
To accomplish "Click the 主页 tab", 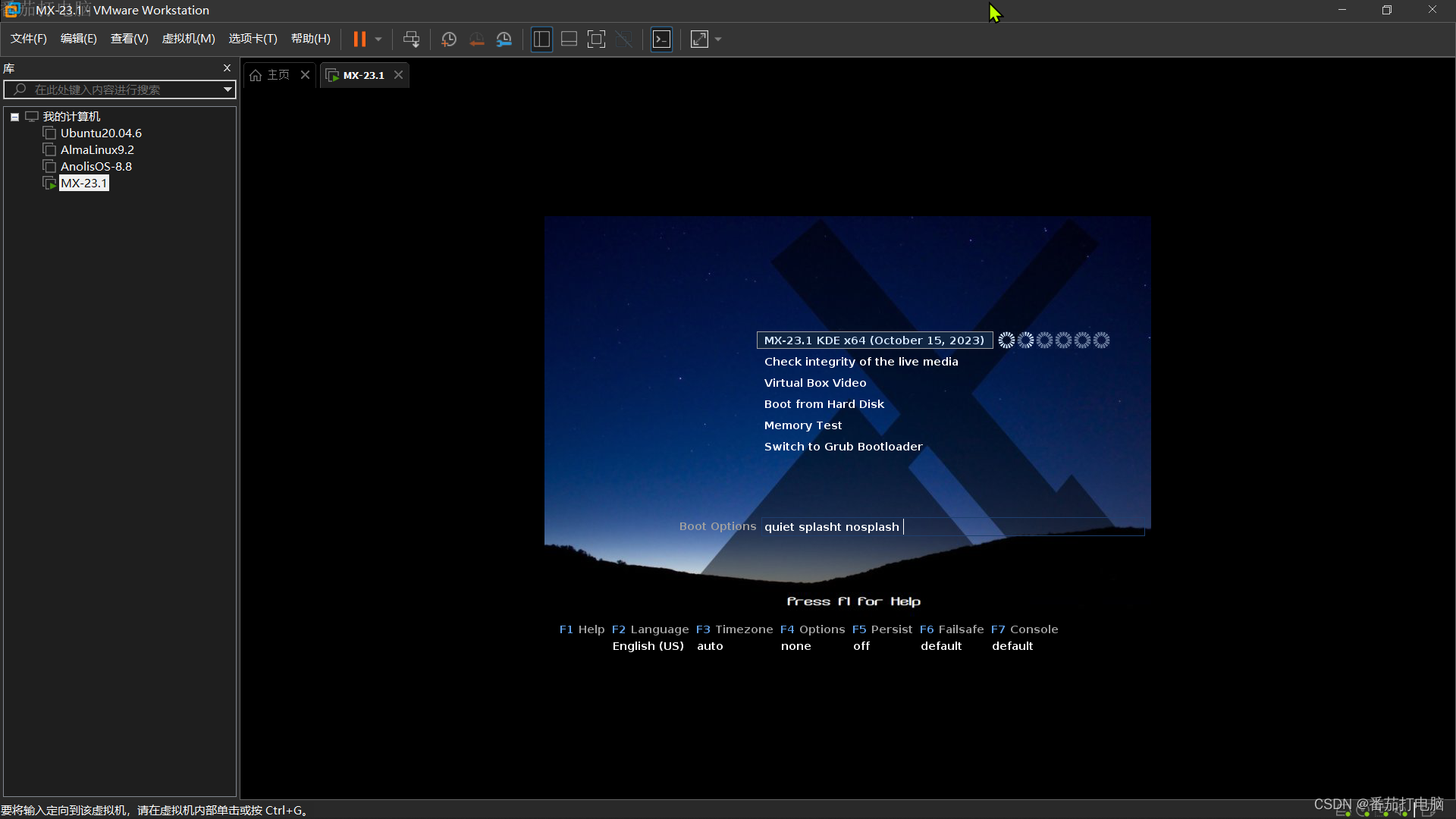I will 279,75.
